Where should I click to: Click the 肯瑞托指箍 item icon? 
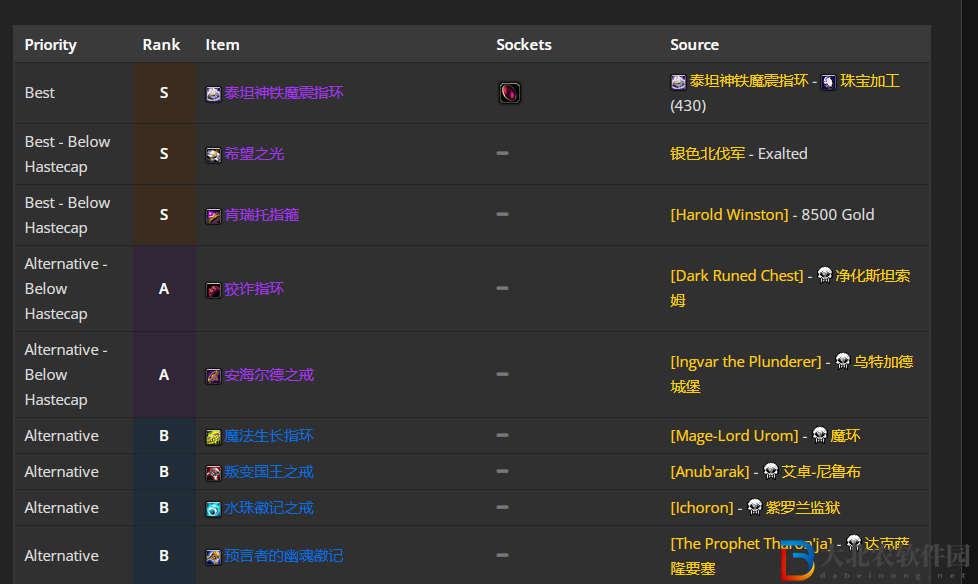click(x=213, y=215)
